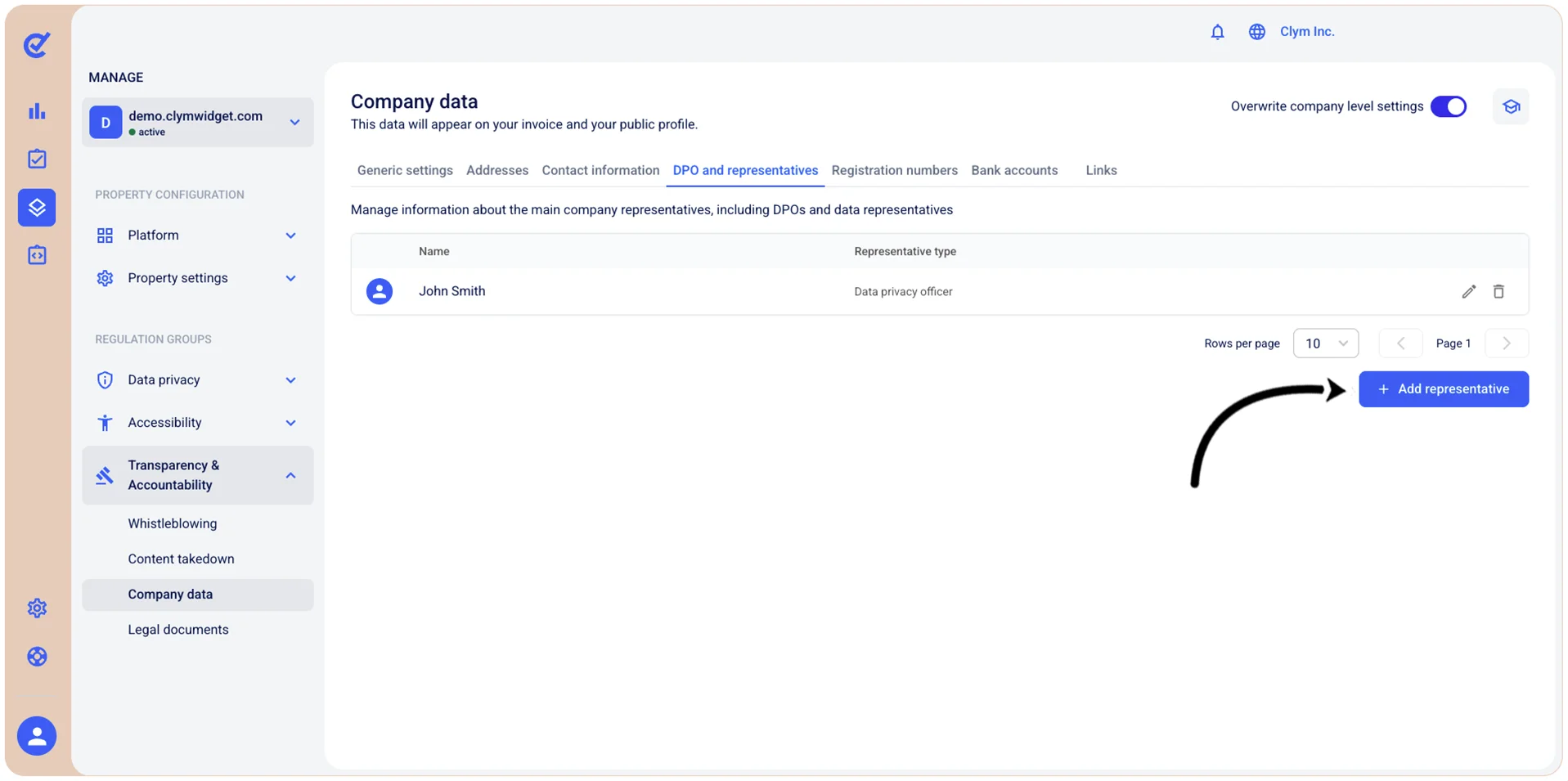Switch to Bank accounts tab

(1014, 170)
